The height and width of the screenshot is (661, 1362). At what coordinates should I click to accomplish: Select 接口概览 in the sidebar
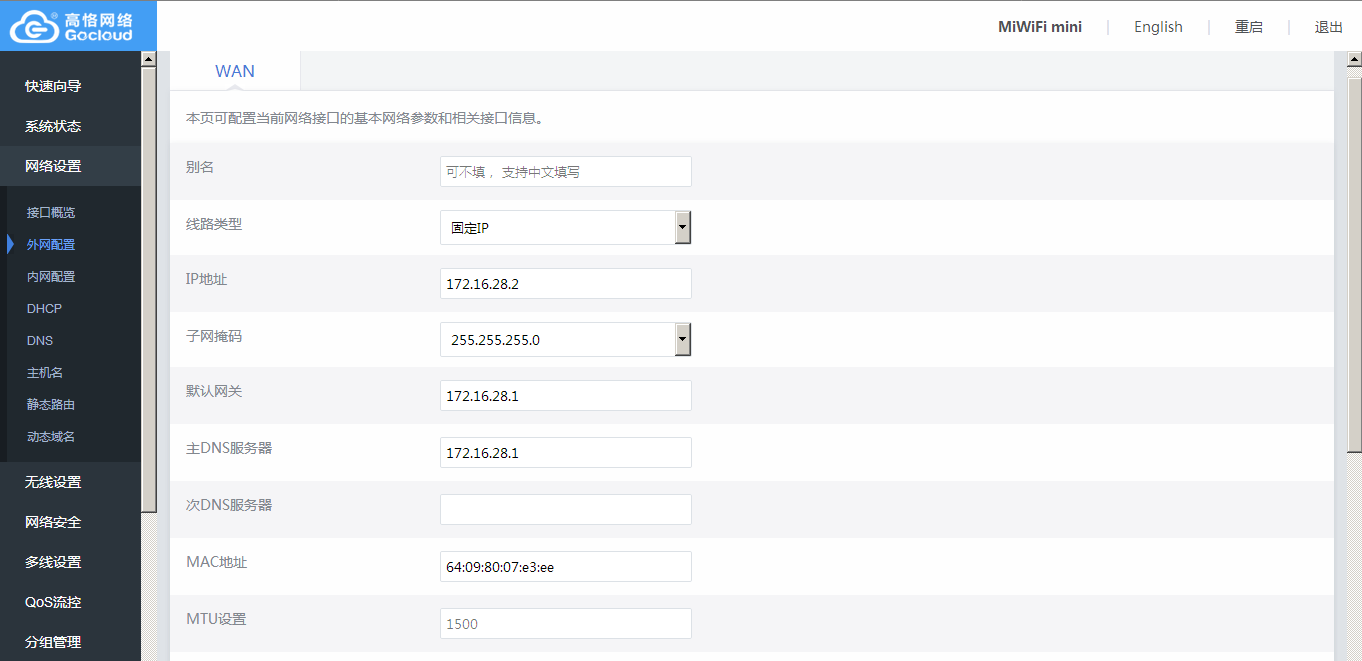[x=51, y=213]
